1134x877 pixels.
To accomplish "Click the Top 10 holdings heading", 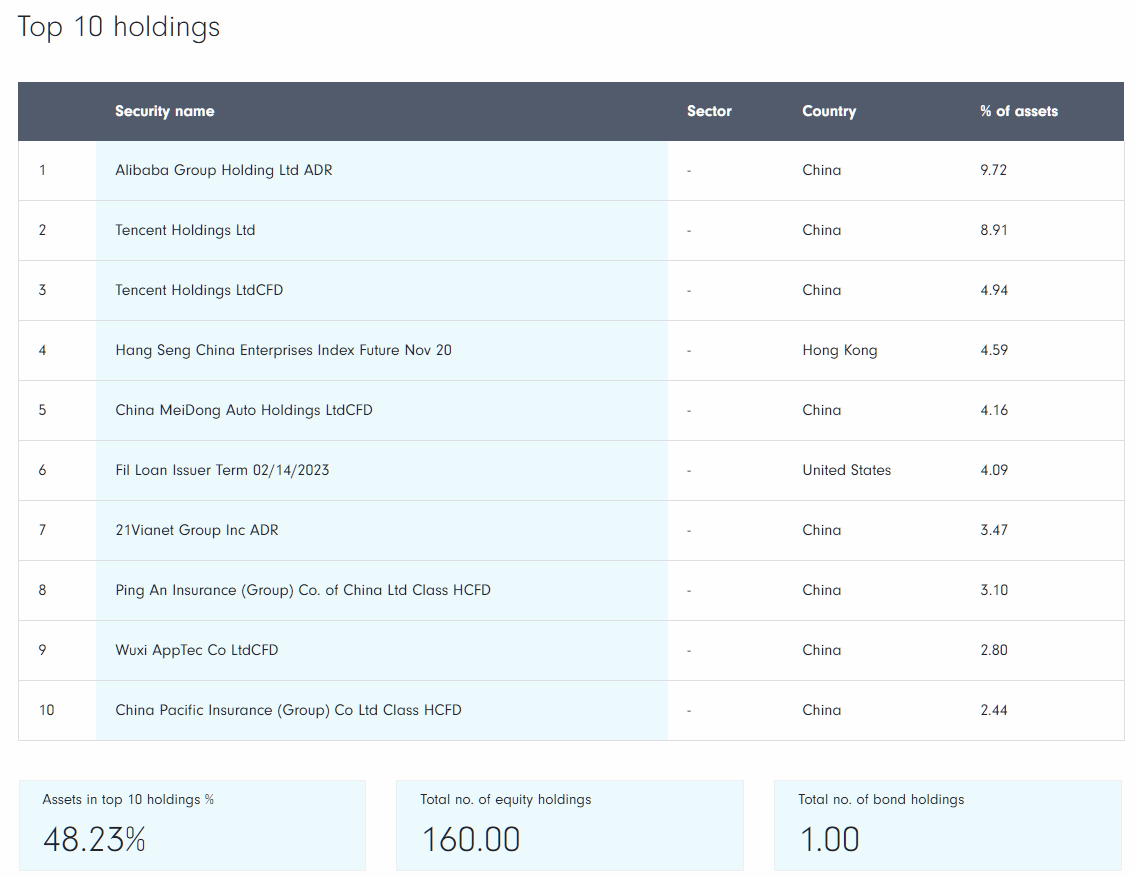I will click(119, 27).
